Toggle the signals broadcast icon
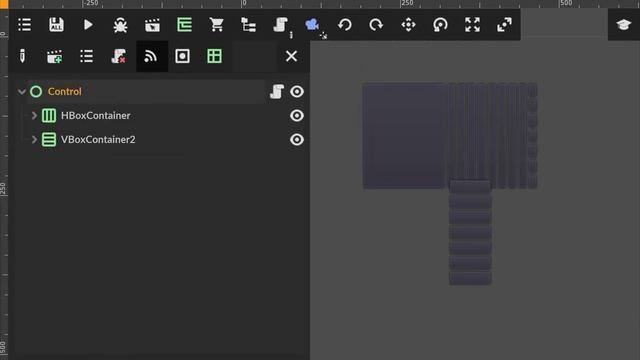This screenshot has width=640, height=360. 151,56
